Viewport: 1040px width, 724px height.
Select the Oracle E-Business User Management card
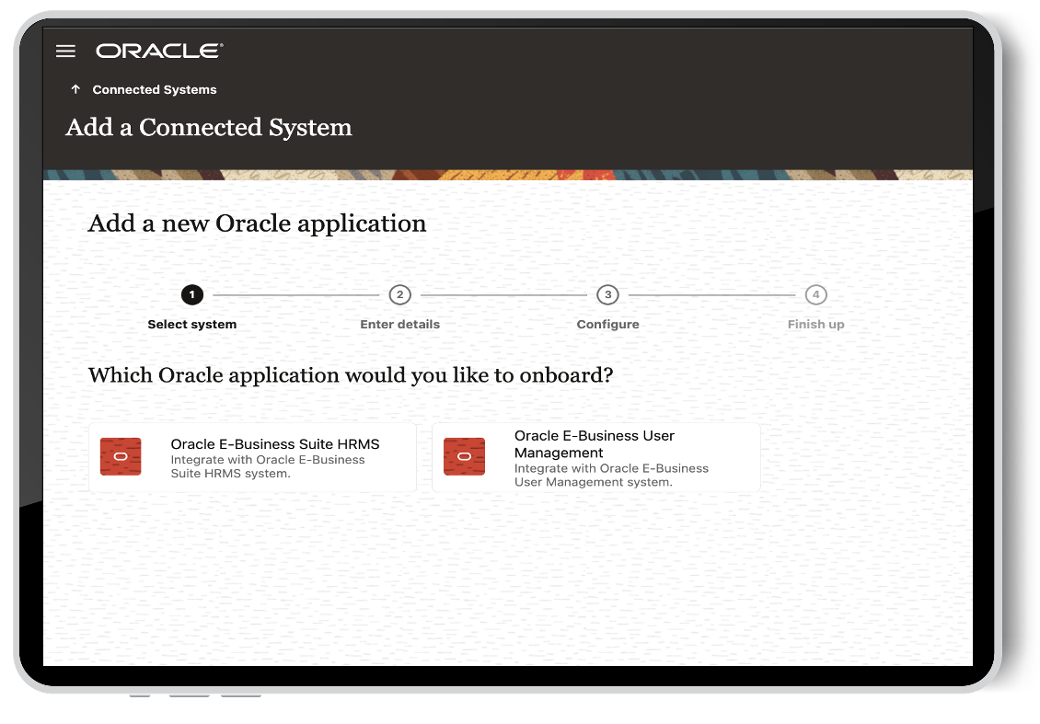click(596, 456)
